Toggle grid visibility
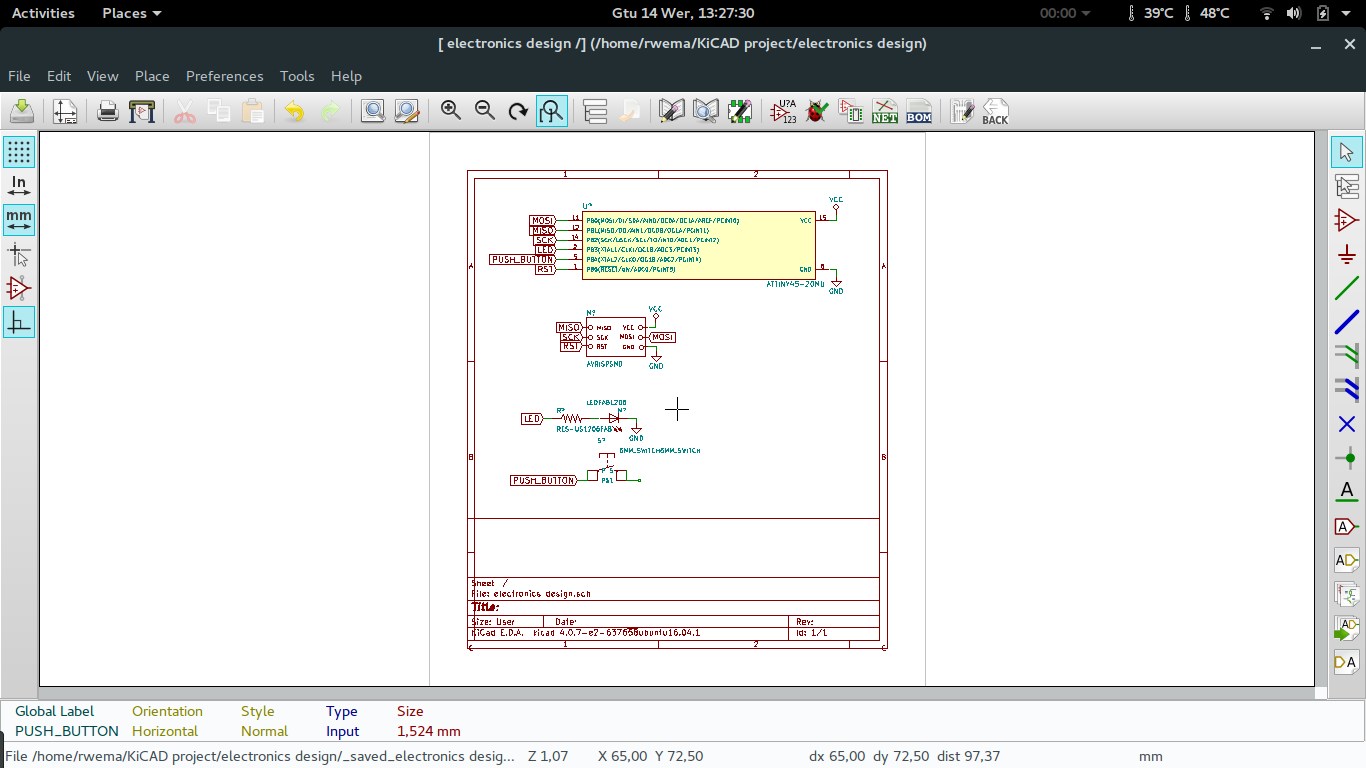Screen dimensions: 1366x768 [x=19, y=152]
